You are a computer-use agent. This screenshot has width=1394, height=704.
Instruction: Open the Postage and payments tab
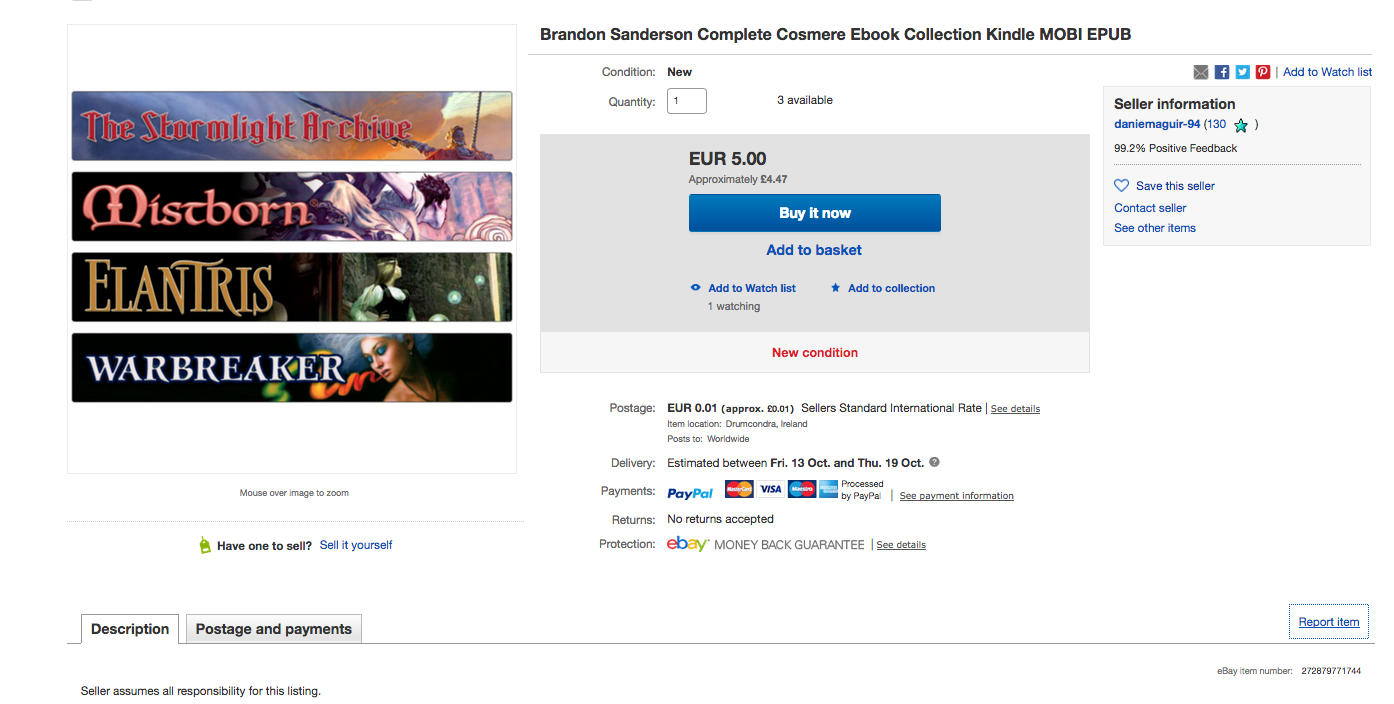click(x=273, y=629)
